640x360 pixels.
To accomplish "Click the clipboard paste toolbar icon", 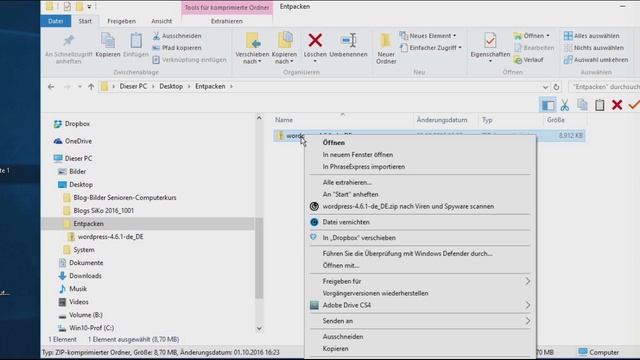I will tap(600, 105).
